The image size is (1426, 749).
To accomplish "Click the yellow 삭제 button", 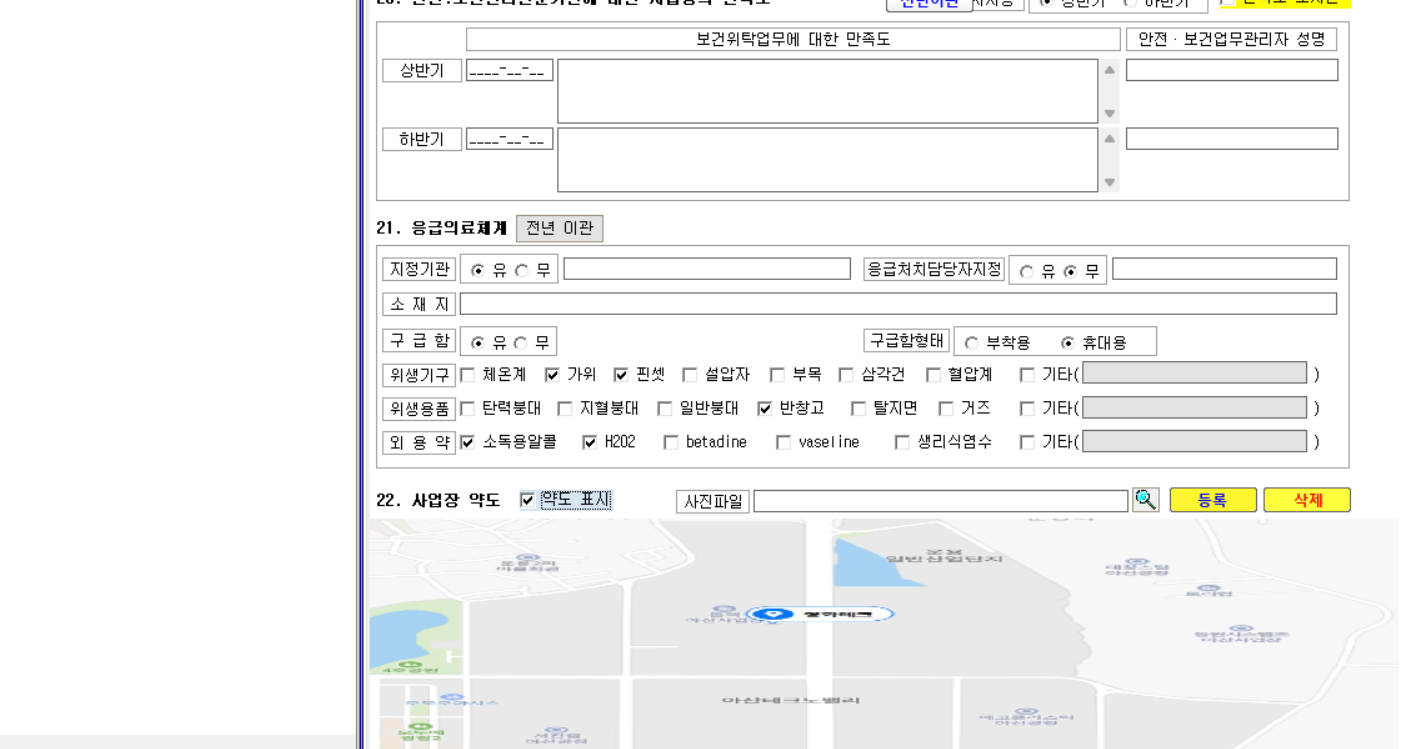I will pos(1307,500).
